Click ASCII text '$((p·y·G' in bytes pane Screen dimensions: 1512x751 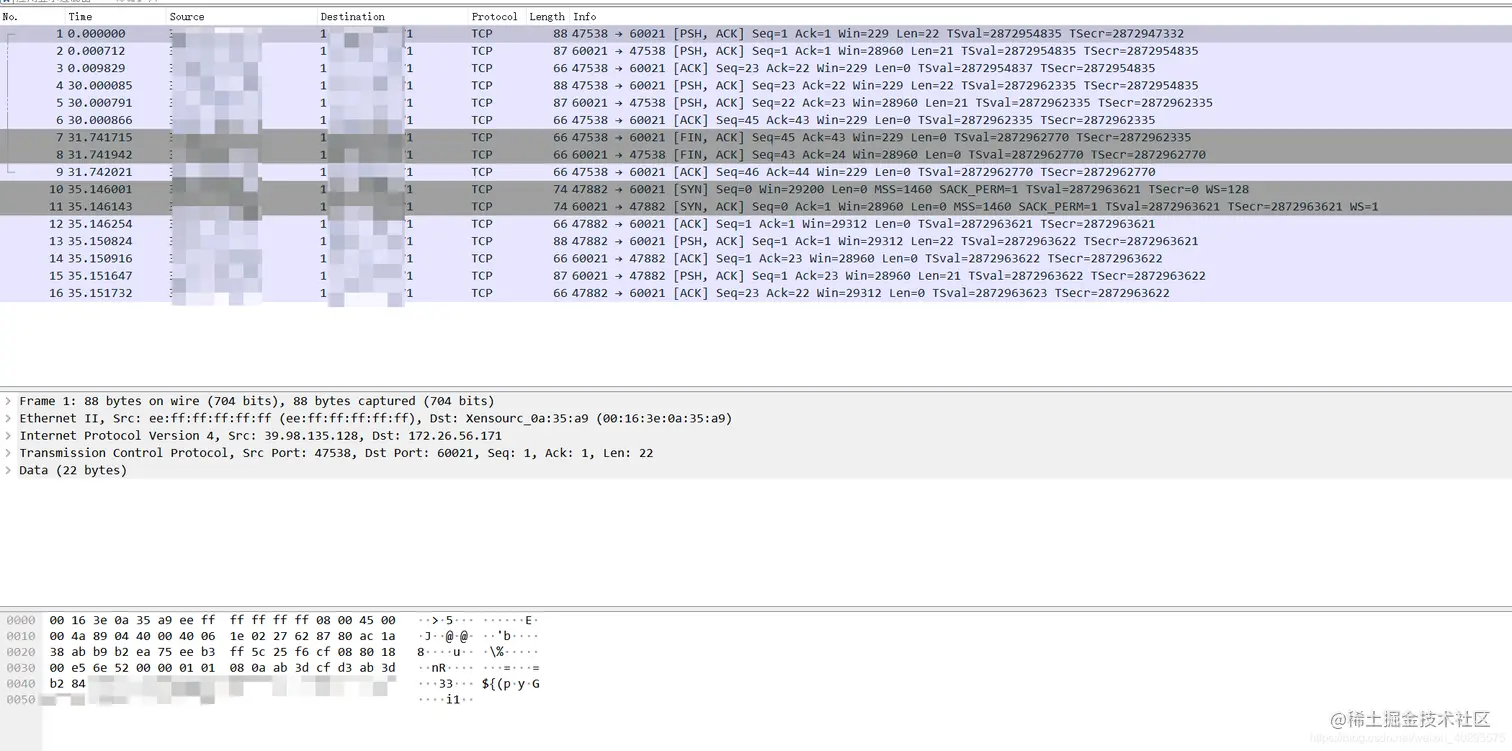(511, 684)
